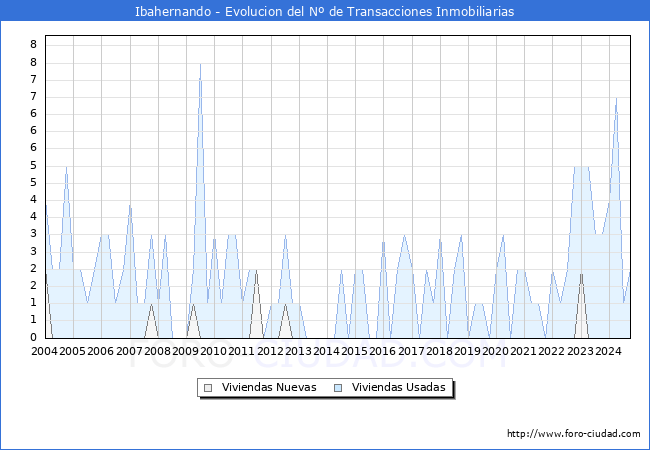Click the 2016 x-axis label

(x=383, y=351)
